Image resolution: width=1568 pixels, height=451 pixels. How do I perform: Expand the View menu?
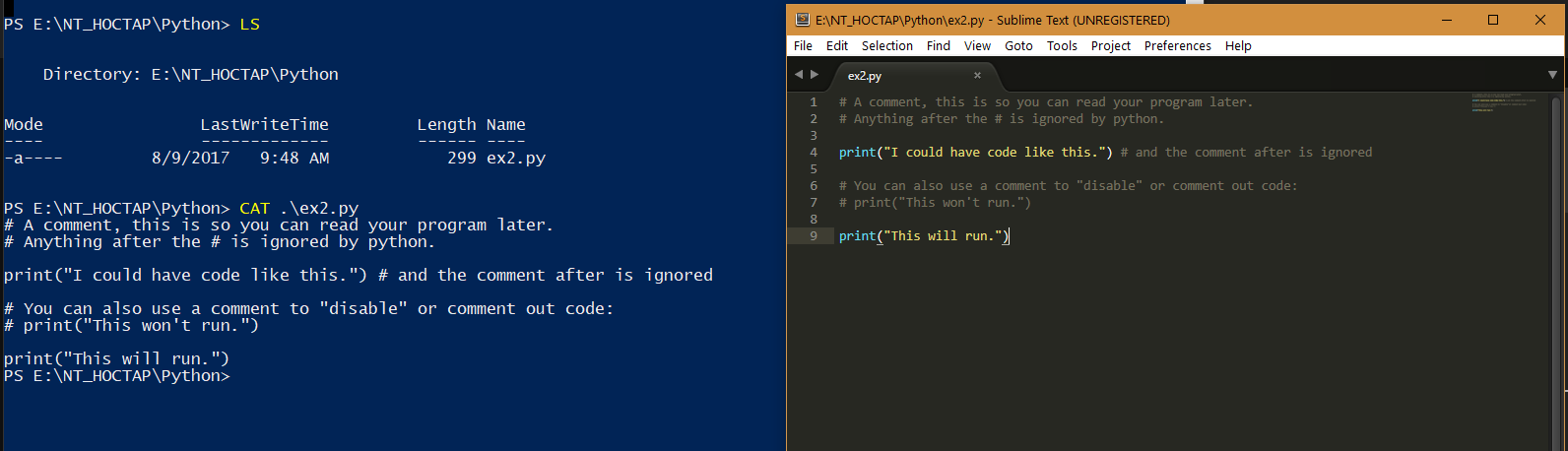tap(977, 45)
